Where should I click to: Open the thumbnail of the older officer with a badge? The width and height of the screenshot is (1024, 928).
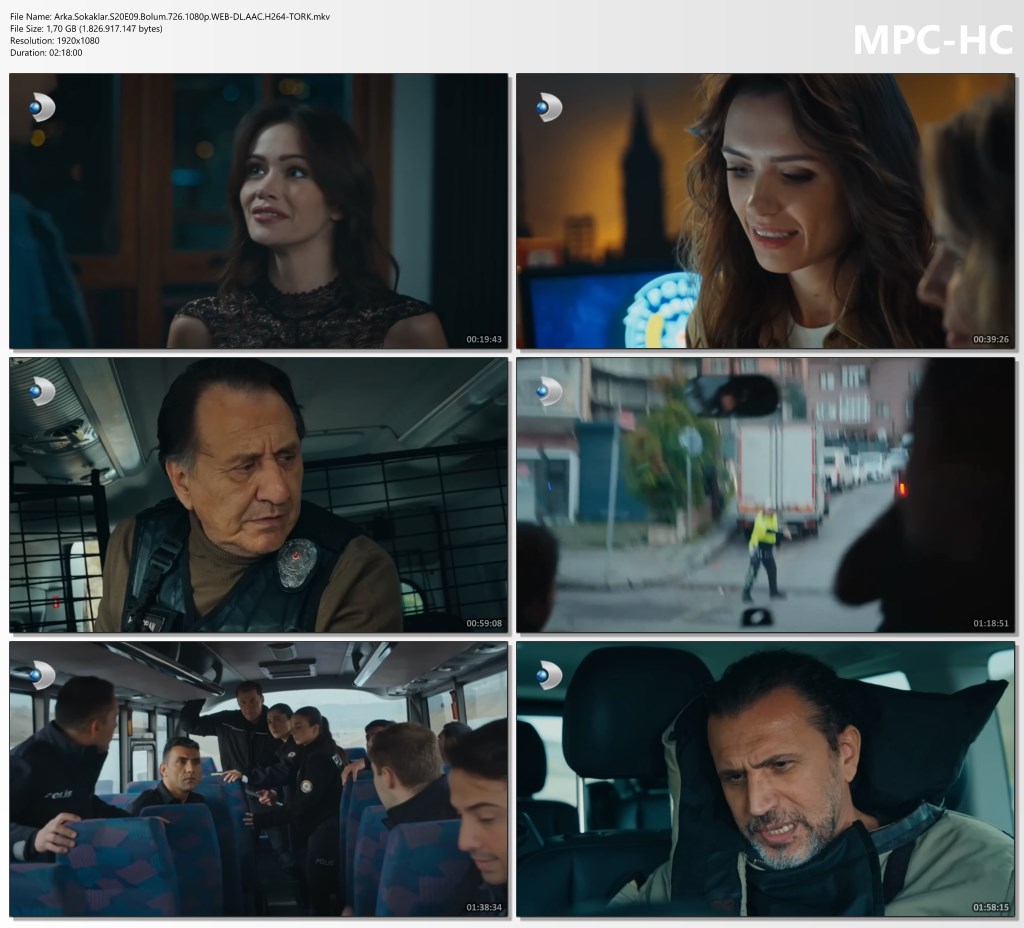tap(258, 495)
